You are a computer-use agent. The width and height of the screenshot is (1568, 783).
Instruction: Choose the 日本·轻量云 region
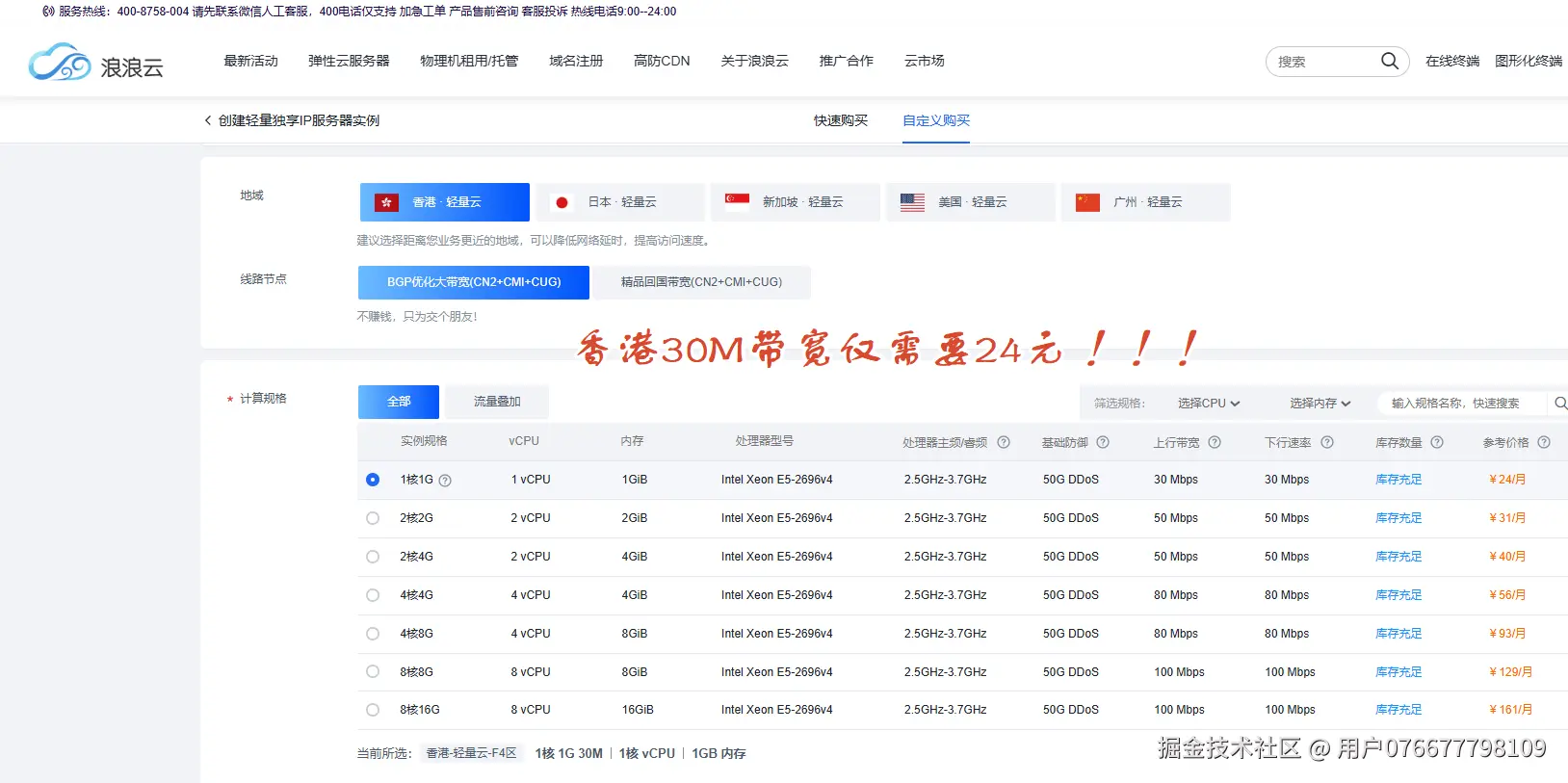tap(620, 202)
